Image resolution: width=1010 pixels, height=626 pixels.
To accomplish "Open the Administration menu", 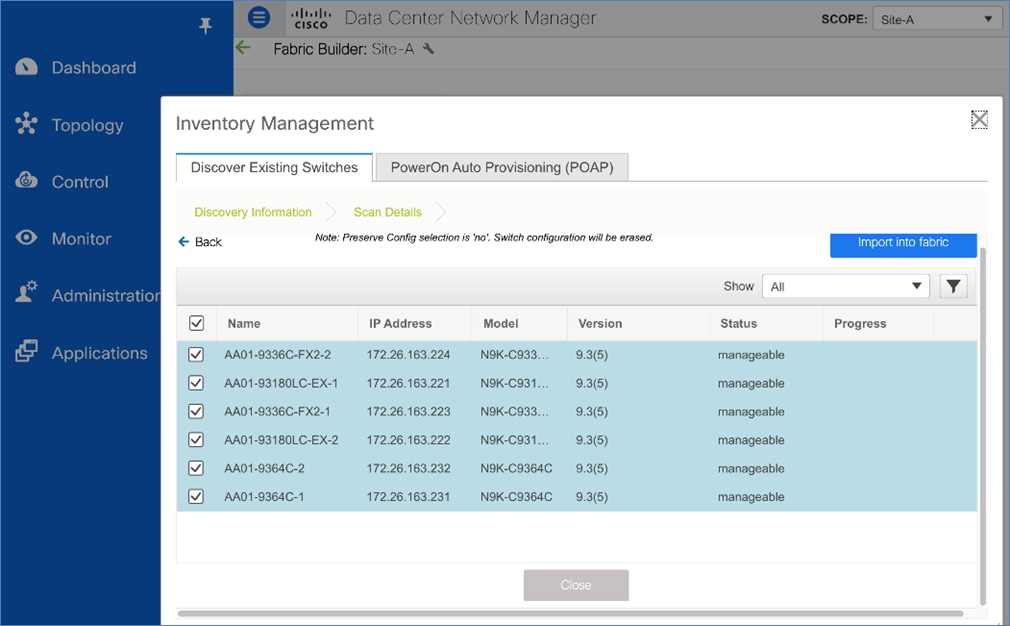I will coord(106,295).
